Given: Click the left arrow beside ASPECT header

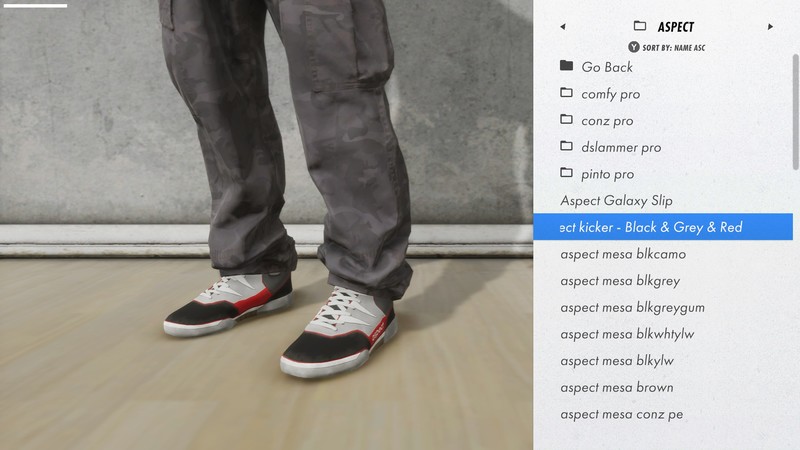Looking at the screenshot, I should 563,27.
